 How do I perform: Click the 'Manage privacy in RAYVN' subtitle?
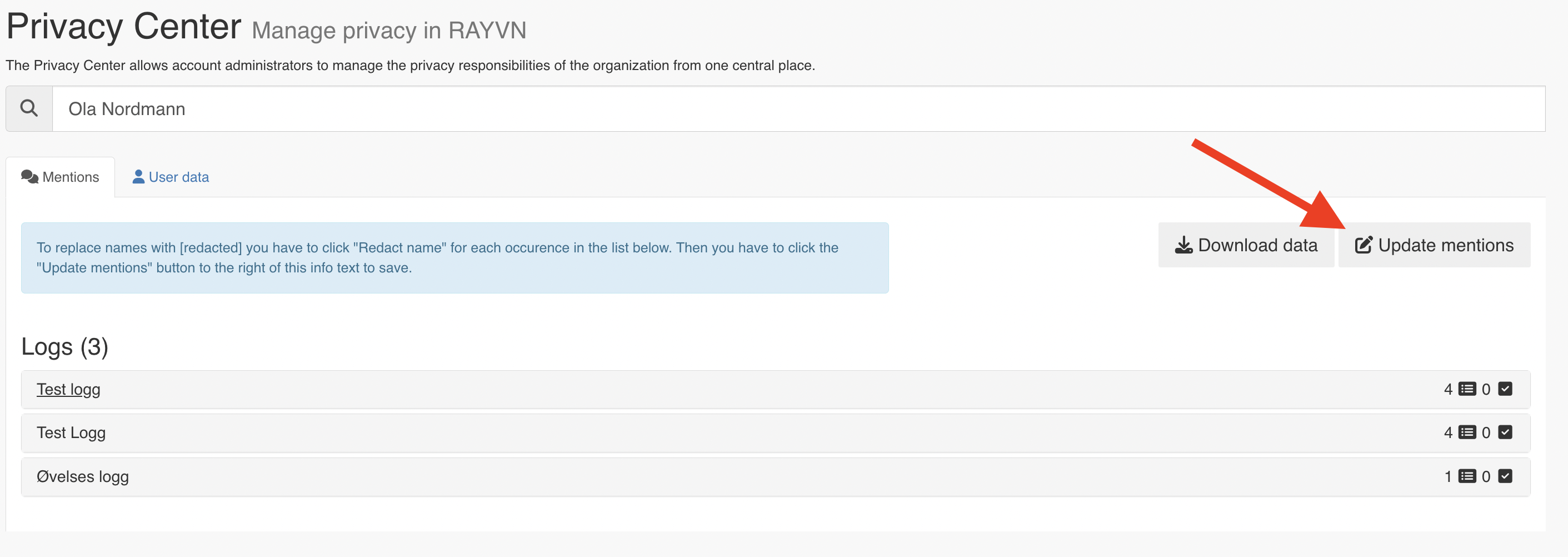(x=389, y=31)
